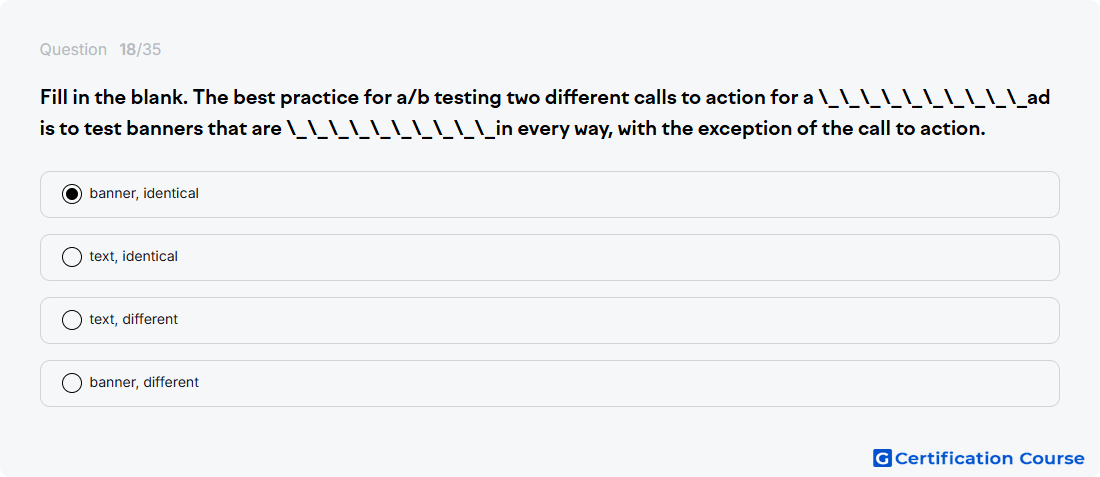The image size is (1100, 477).
Task: Click the 'banner, different' answer label text
Action: tap(144, 383)
